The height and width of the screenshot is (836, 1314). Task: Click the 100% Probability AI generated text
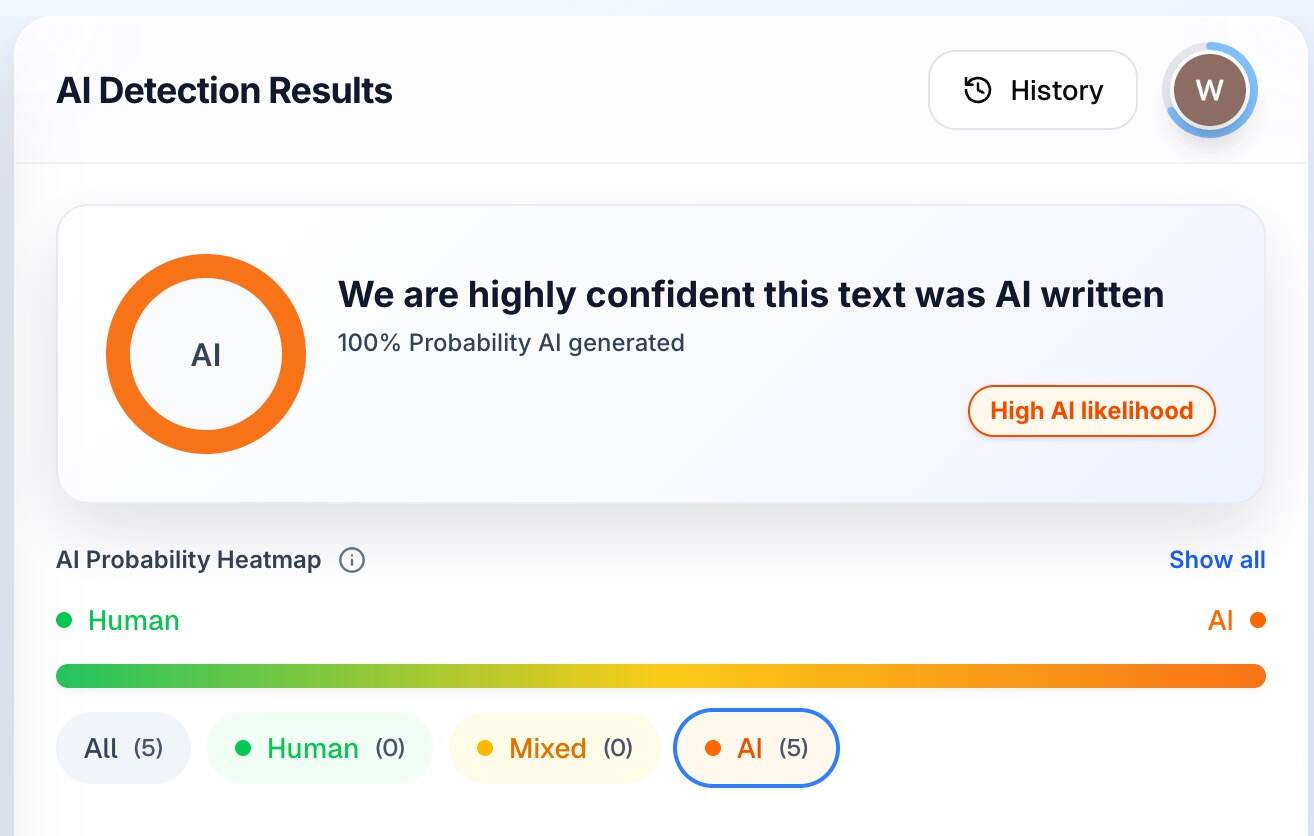[x=510, y=343]
